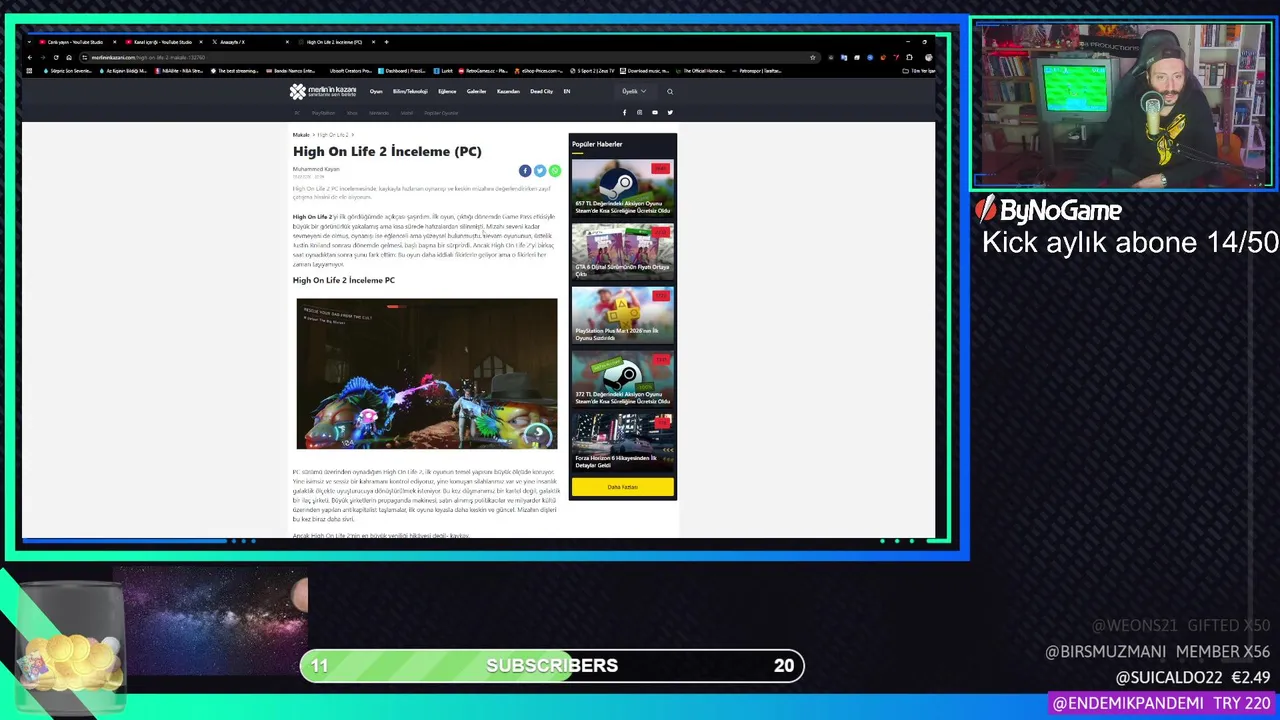Image resolution: width=1280 pixels, height=720 pixels.
Task: Open the Dead City menu item
Action: (541, 91)
